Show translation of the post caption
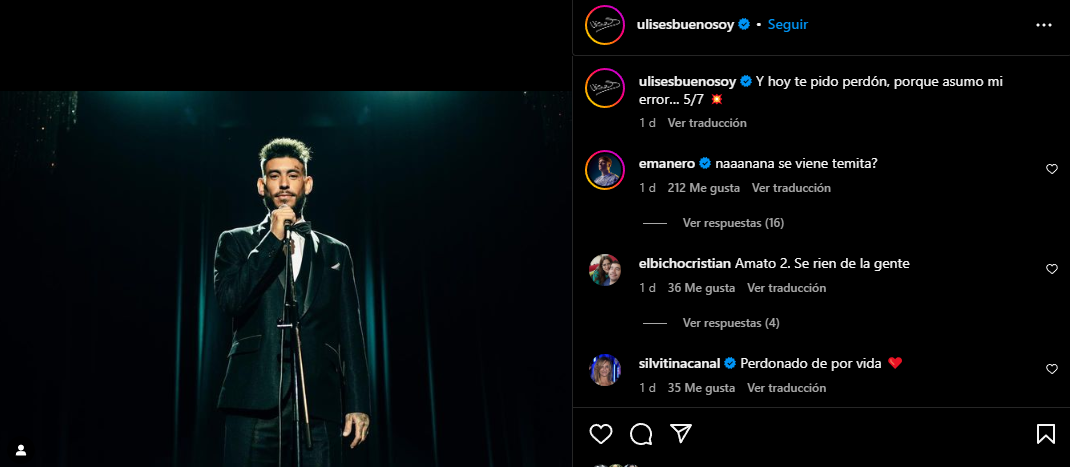 pos(707,123)
